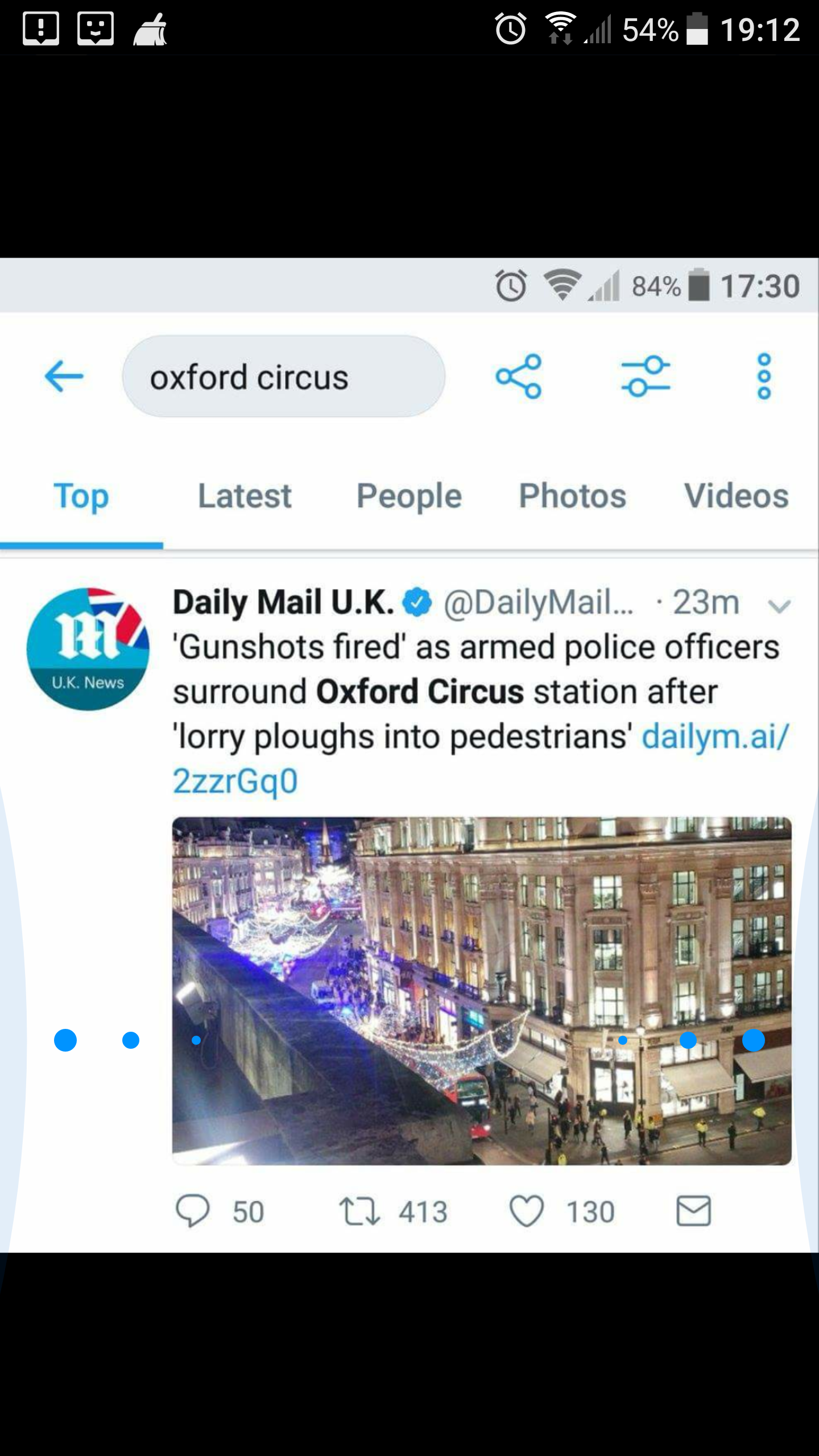Open the three-dot overflow menu
This screenshot has height=1456, width=819.
point(764,377)
